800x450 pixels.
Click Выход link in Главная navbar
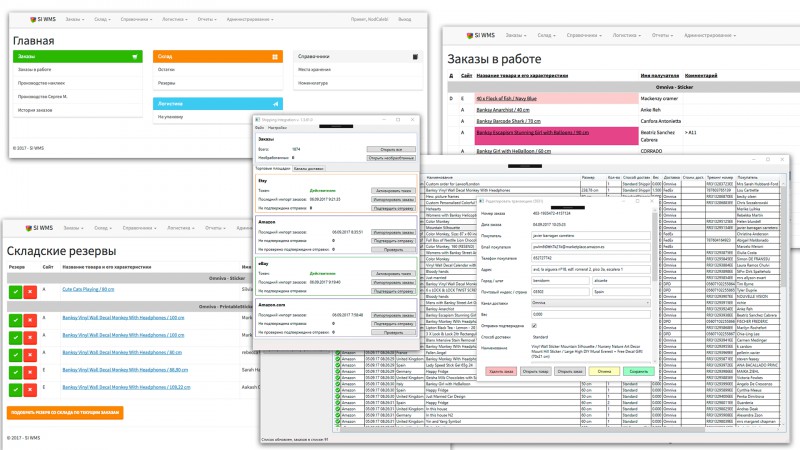coord(405,19)
